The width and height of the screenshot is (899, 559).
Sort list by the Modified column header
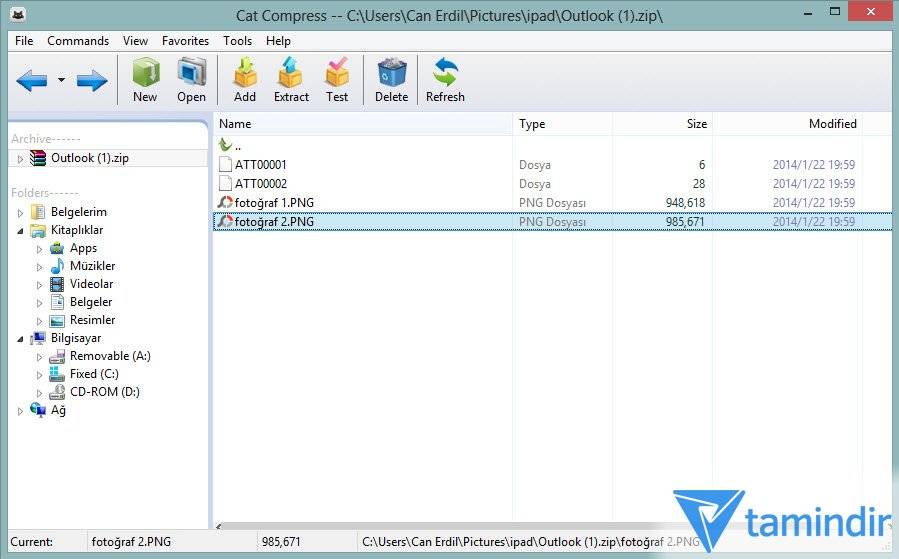point(787,124)
